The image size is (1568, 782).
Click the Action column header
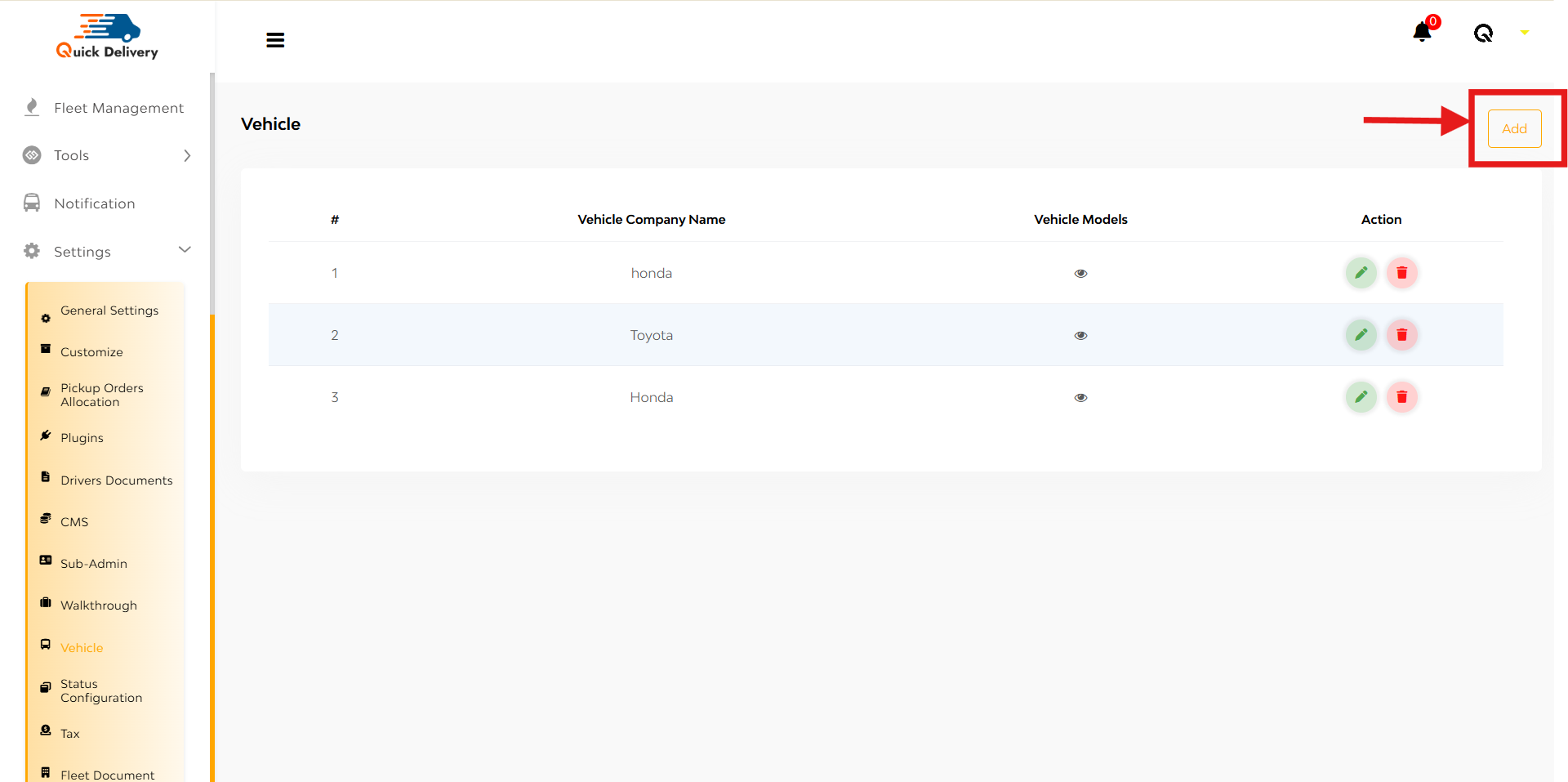point(1381,219)
